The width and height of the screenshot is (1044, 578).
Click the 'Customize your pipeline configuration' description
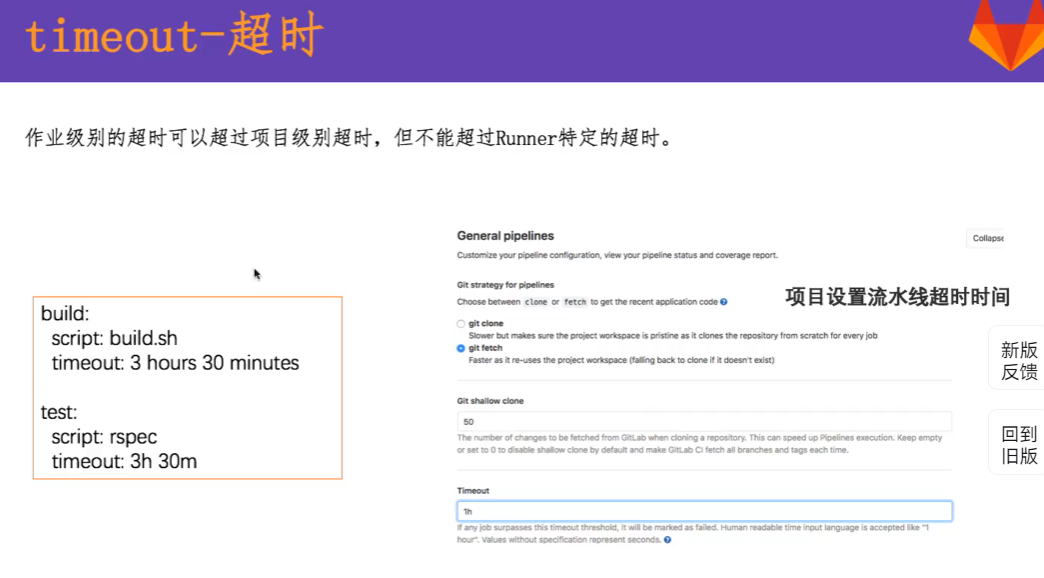click(x=617, y=255)
